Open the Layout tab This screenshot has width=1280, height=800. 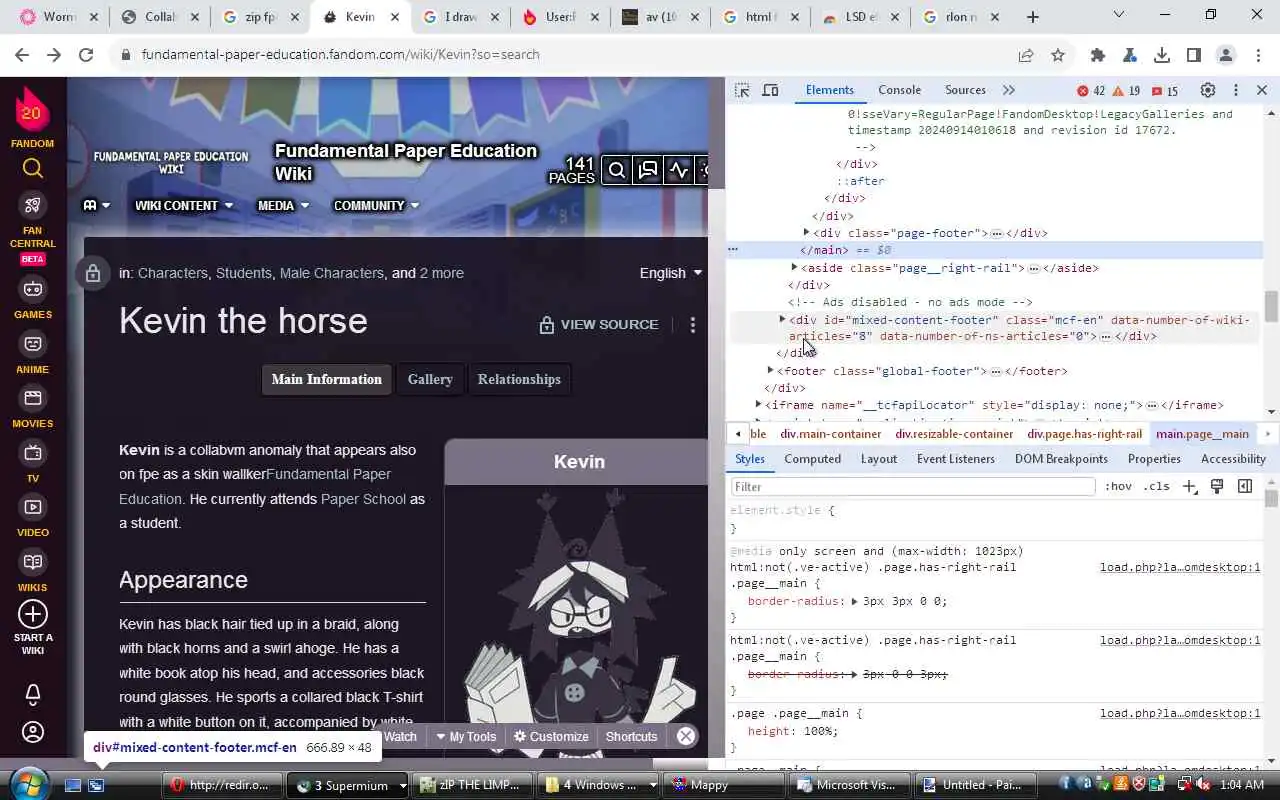879,459
